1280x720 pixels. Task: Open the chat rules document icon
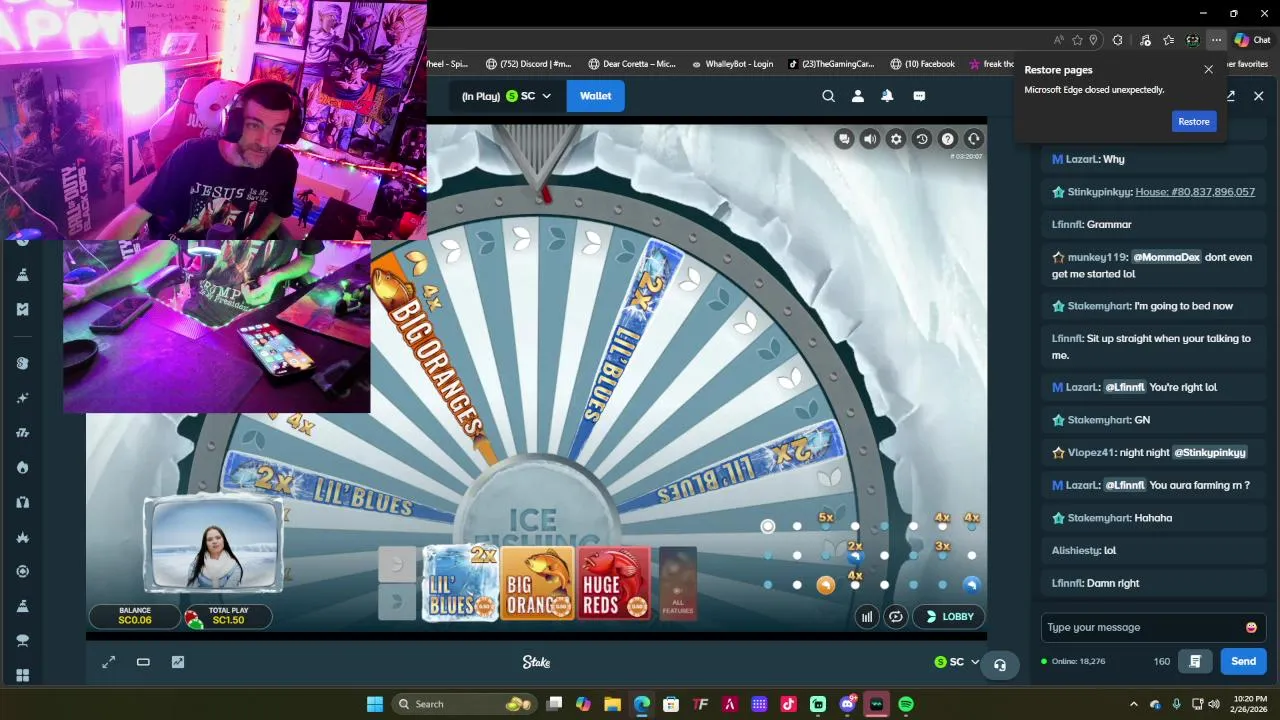pos(1194,661)
